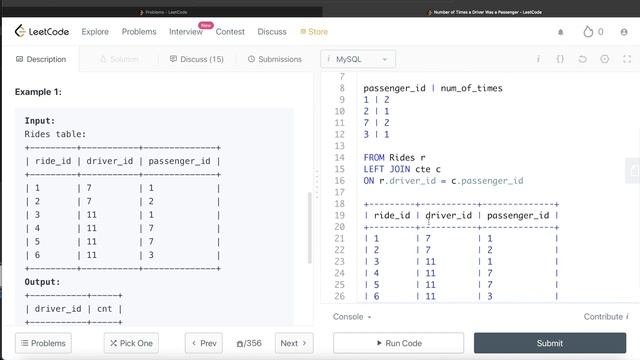Click the Run Code button
Viewport: 640px width, 360px height.
coord(398,343)
